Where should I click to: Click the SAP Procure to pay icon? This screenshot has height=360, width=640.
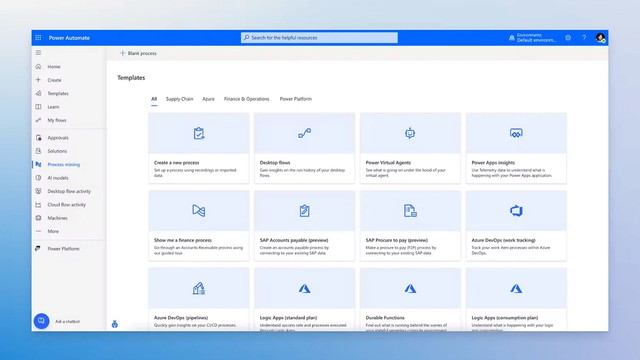coord(410,211)
